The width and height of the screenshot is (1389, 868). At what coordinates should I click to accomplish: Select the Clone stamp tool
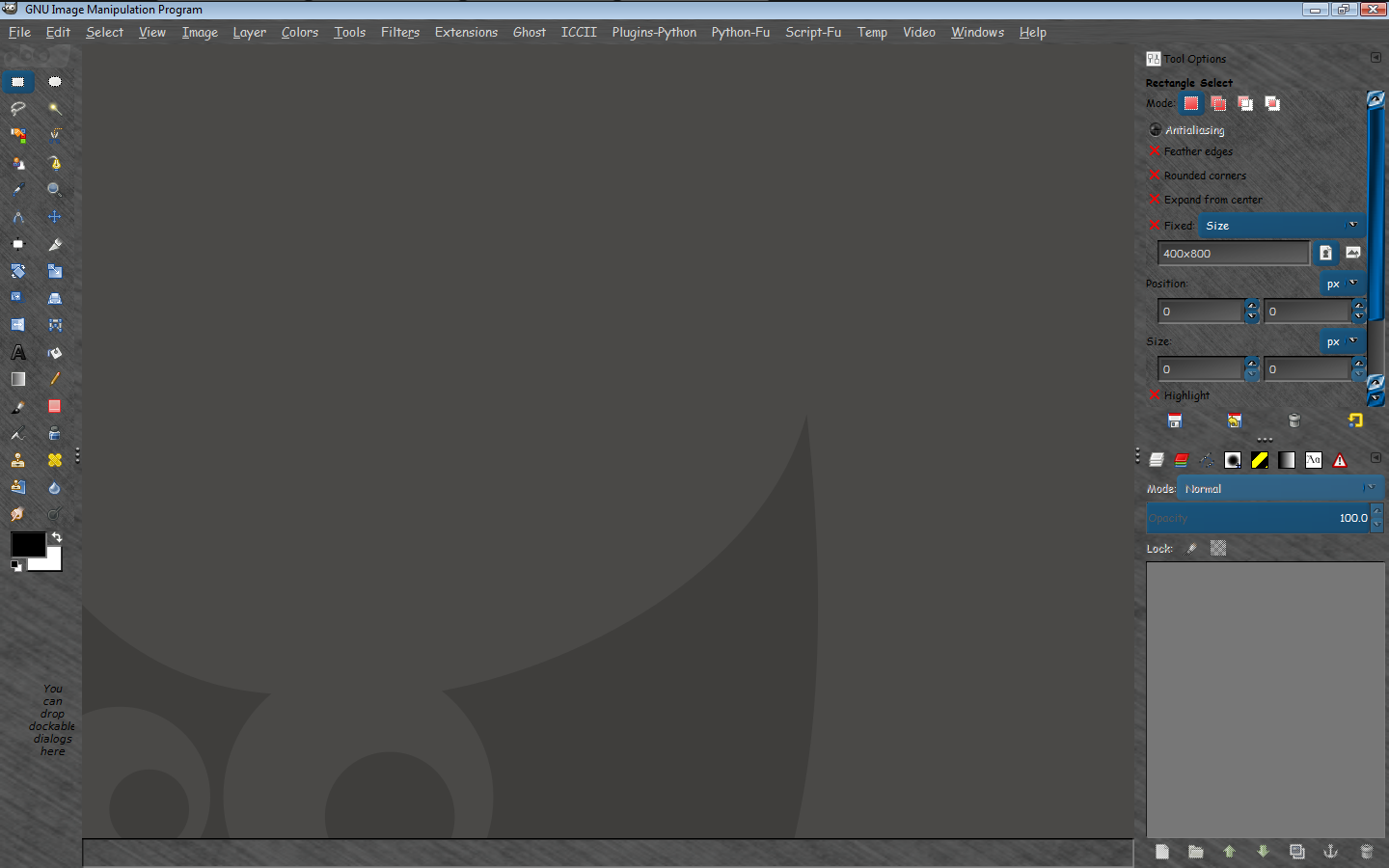(x=18, y=460)
